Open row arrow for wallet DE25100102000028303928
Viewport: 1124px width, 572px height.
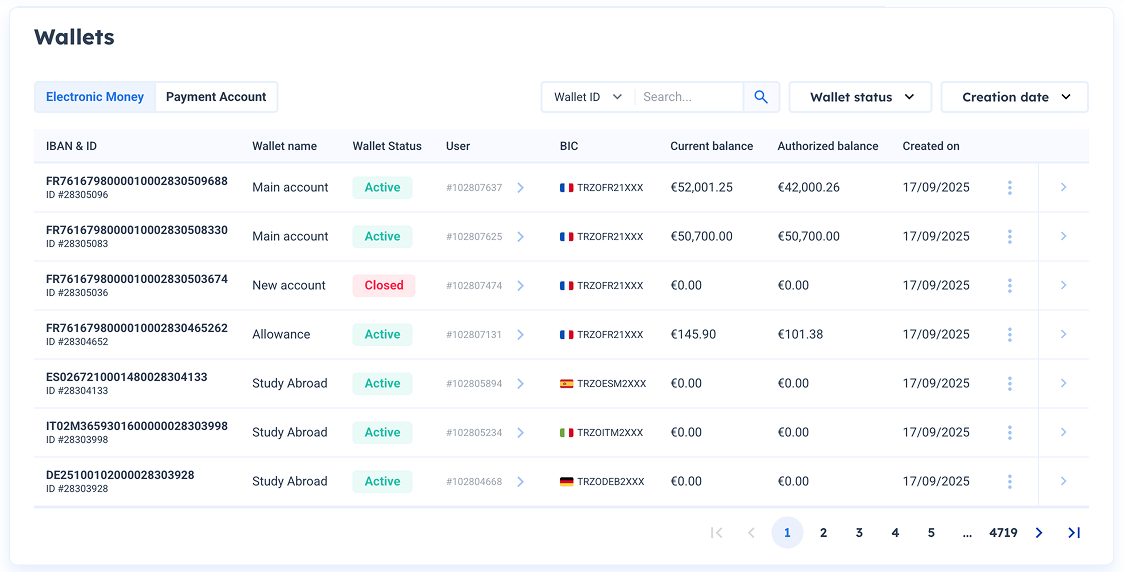click(x=1063, y=482)
